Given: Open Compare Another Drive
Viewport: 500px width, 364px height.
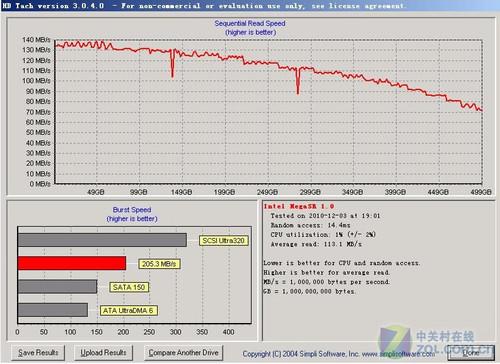Looking at the screenshot, I should tap(183, 353).
